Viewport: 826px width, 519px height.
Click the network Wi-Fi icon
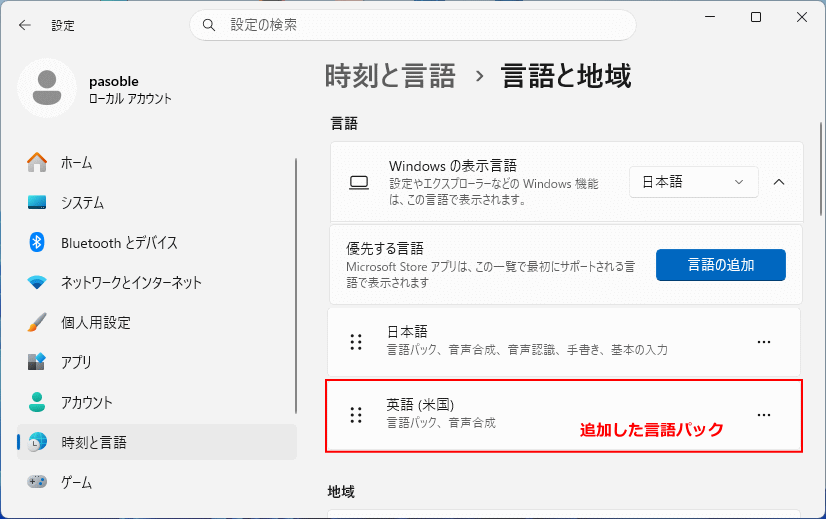pos(37,282)
